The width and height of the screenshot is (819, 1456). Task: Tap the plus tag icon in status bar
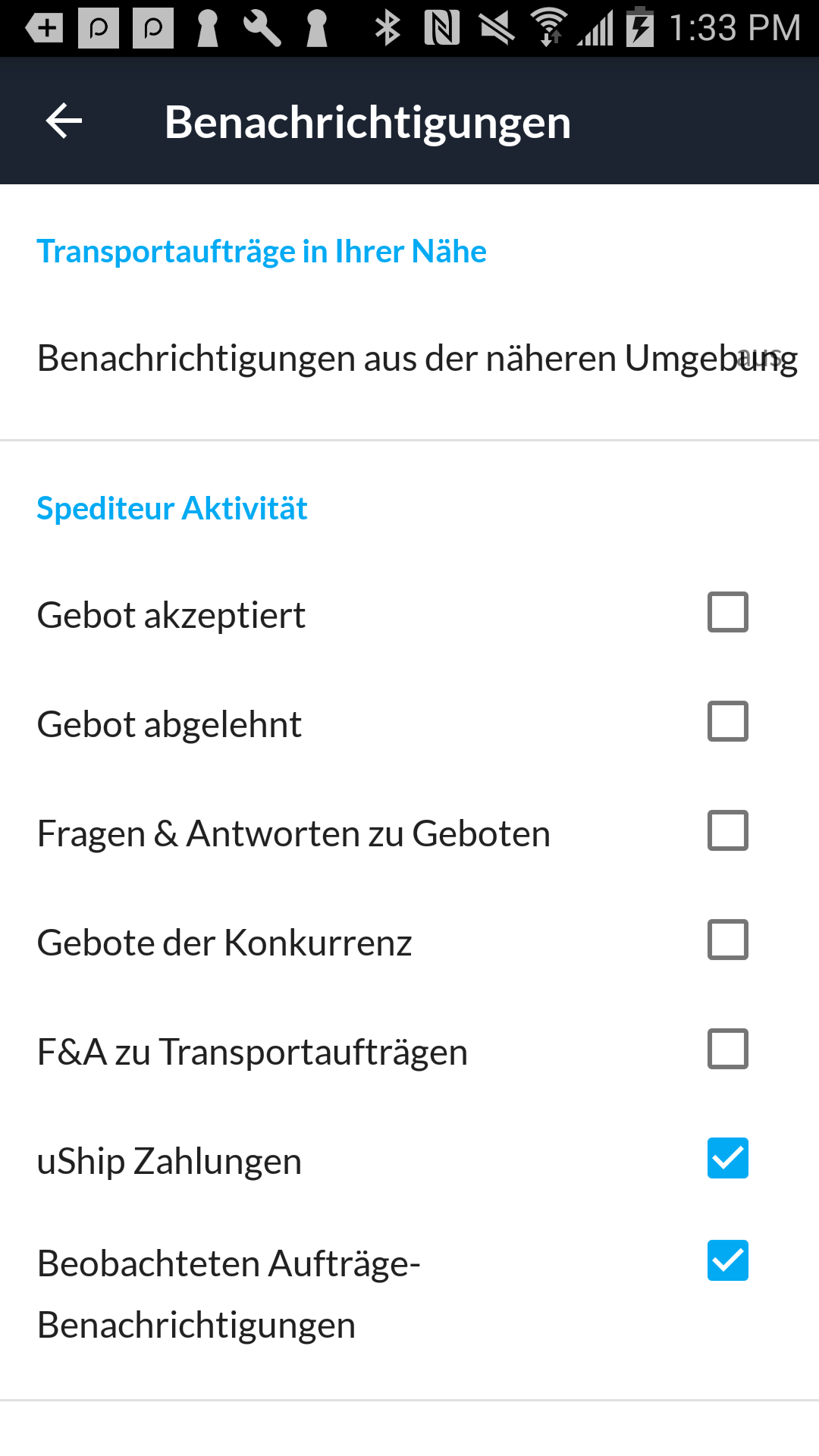tap(44, 28)
